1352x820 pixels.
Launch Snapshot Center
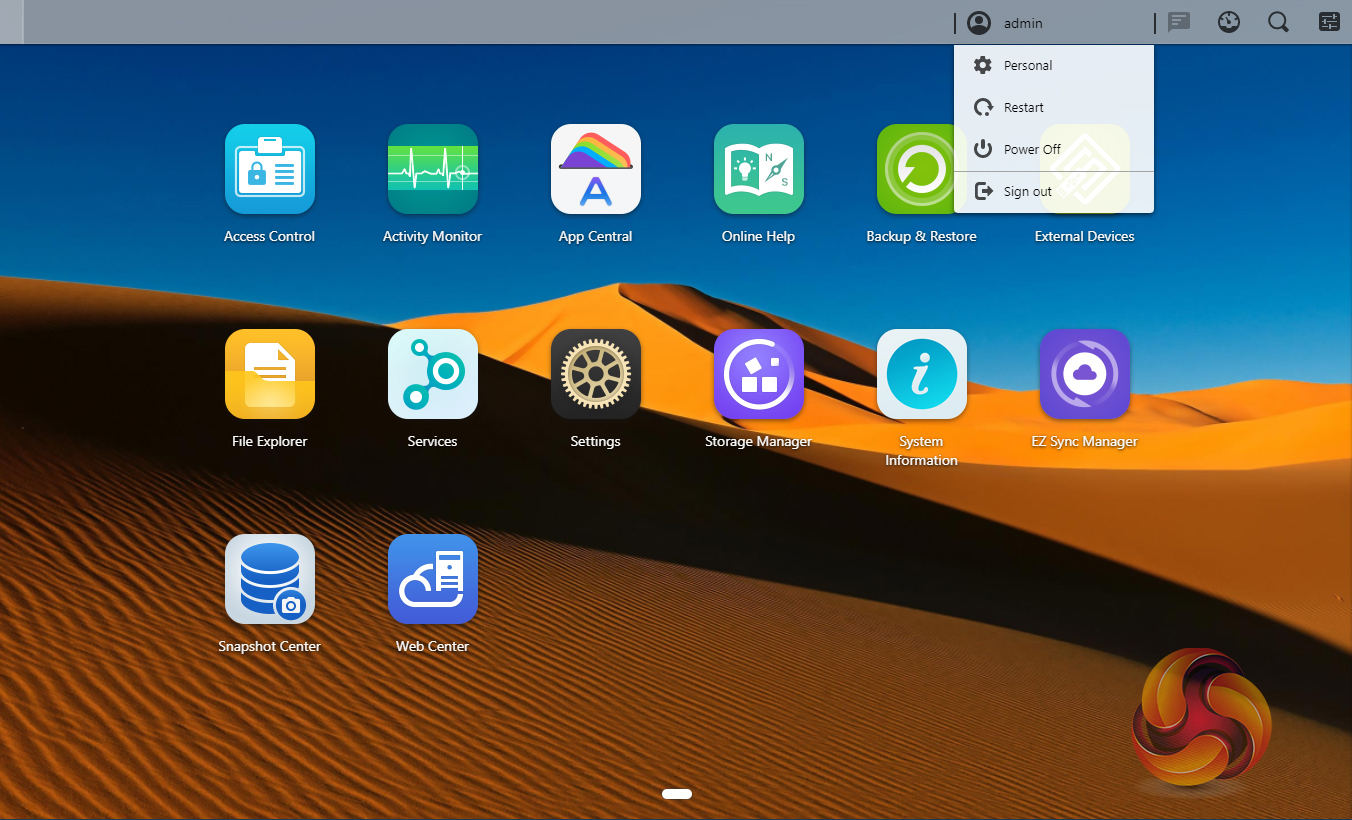(270, 579)
